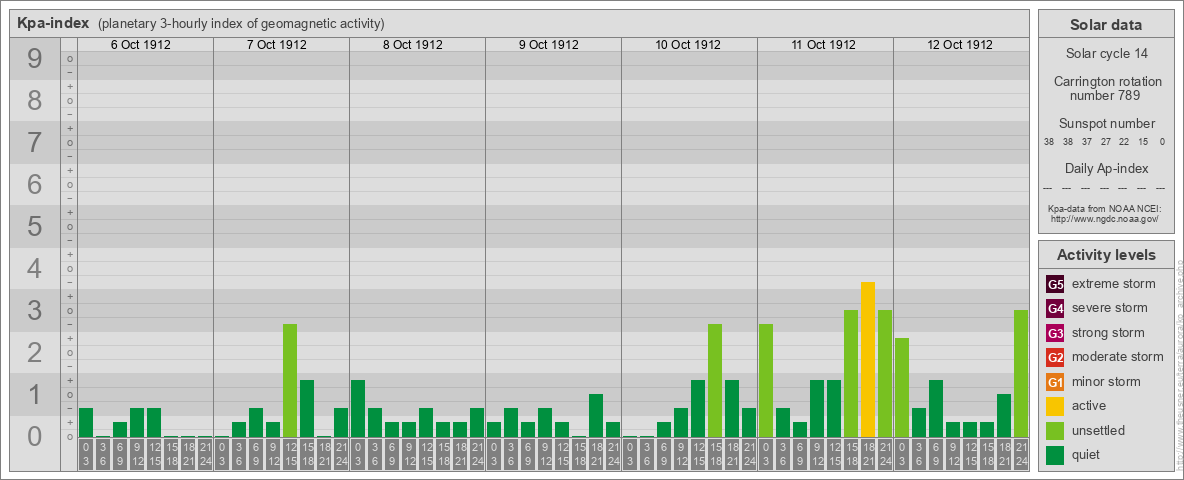Click the 'severe storm' legend label
1184x480 pixels.
1109,308
